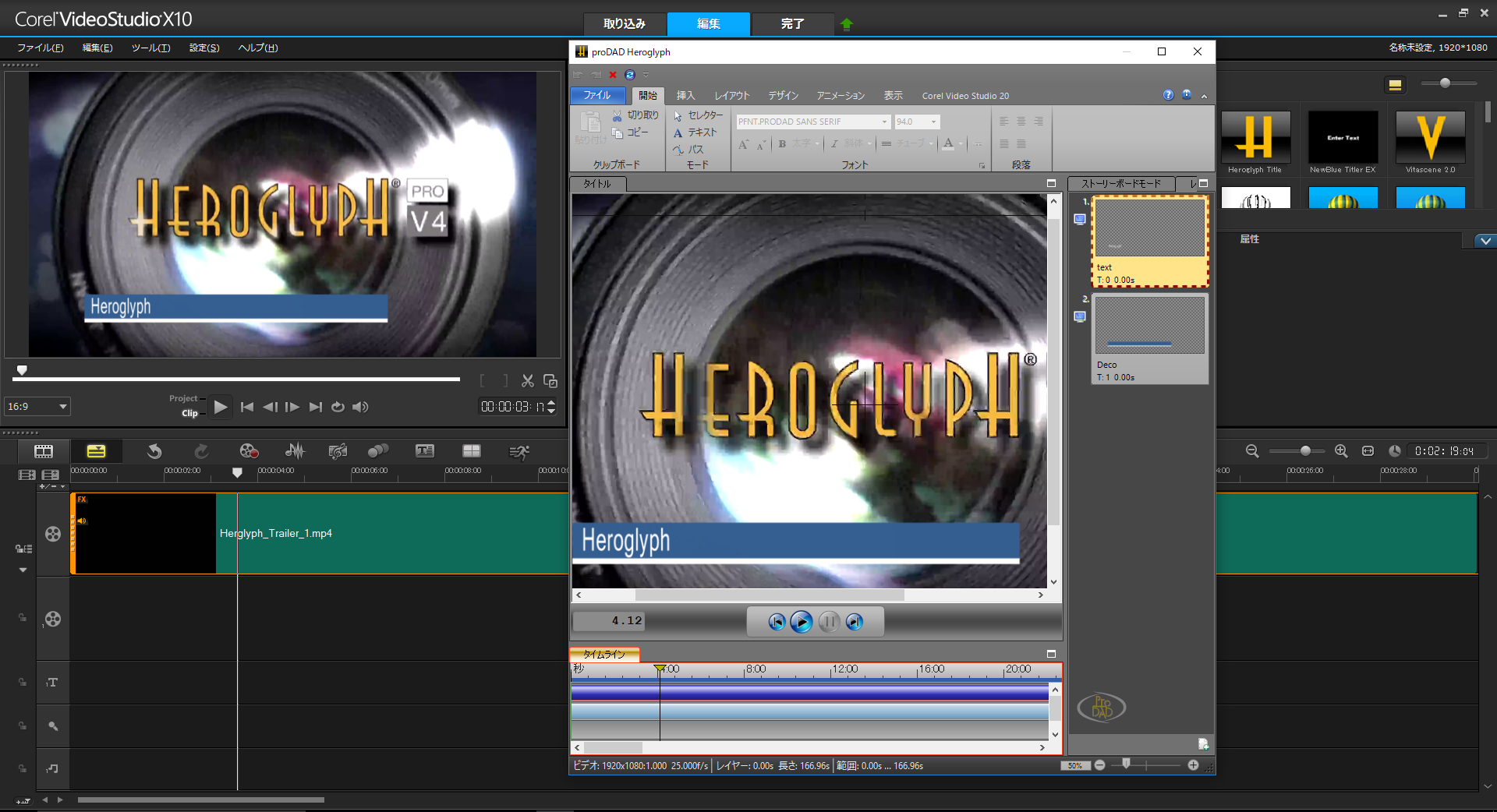Viewport: 1497px width, 812px height.
Task: Open the 16:9 aspect ratio dropdown
Action: coord(37,406)
